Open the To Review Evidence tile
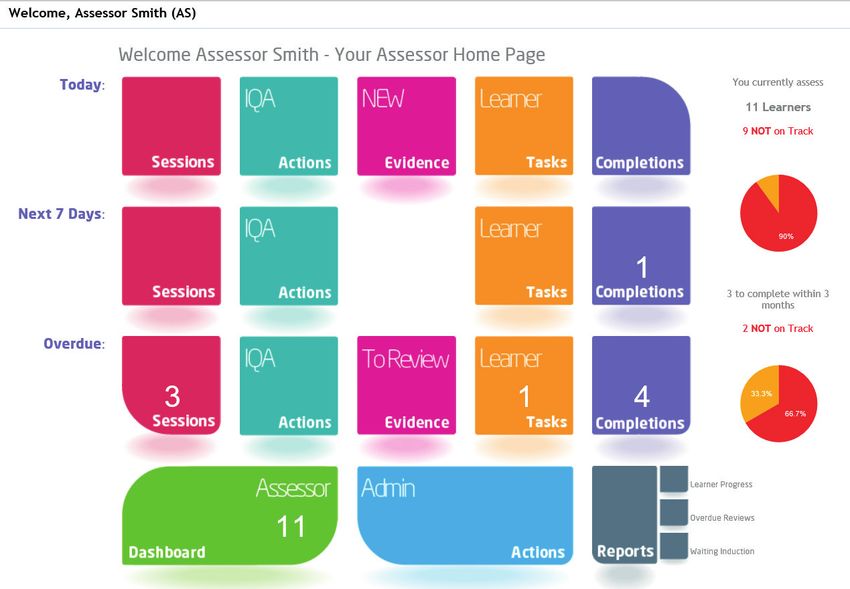The width and height of the screenshot is (850, 589). click(x=407, y=385)
